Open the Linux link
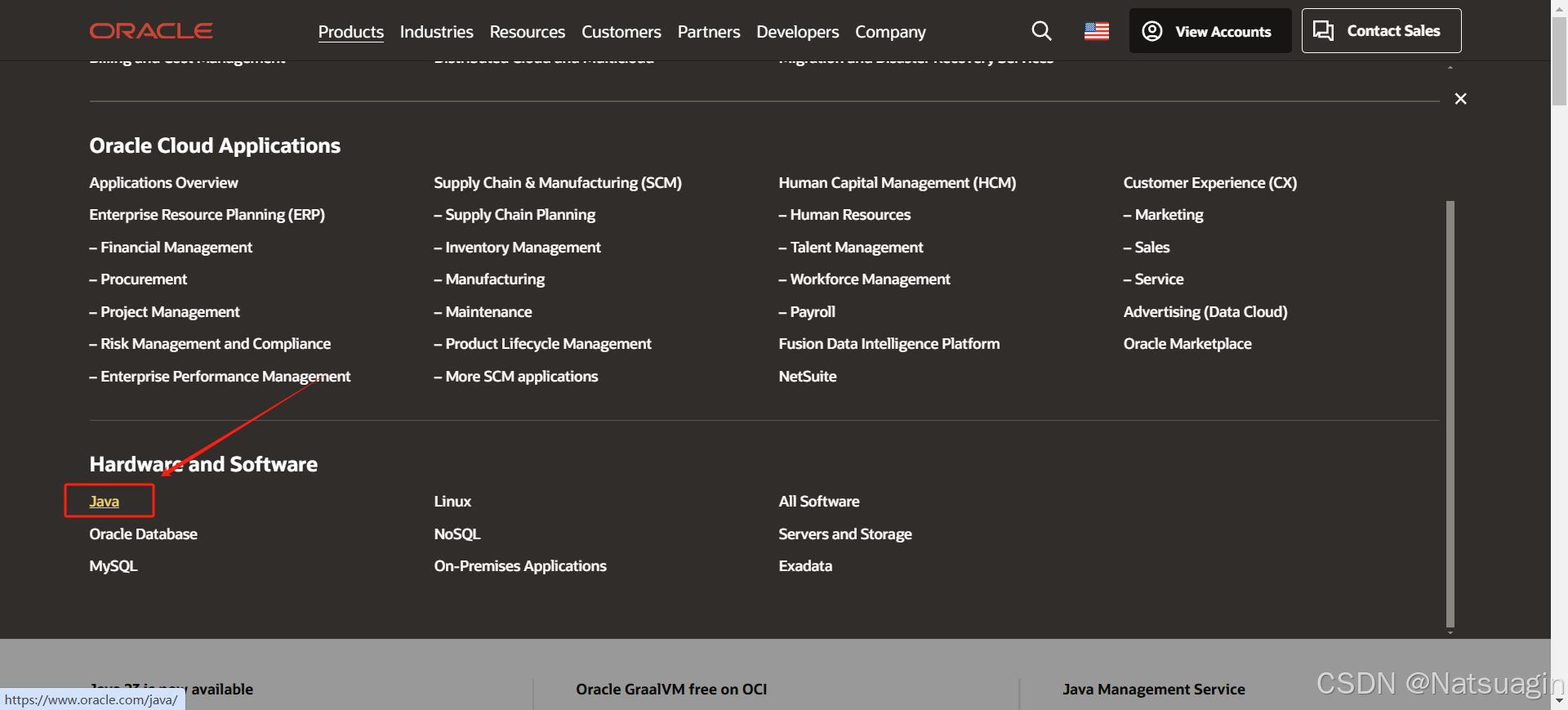 point(452,501)
